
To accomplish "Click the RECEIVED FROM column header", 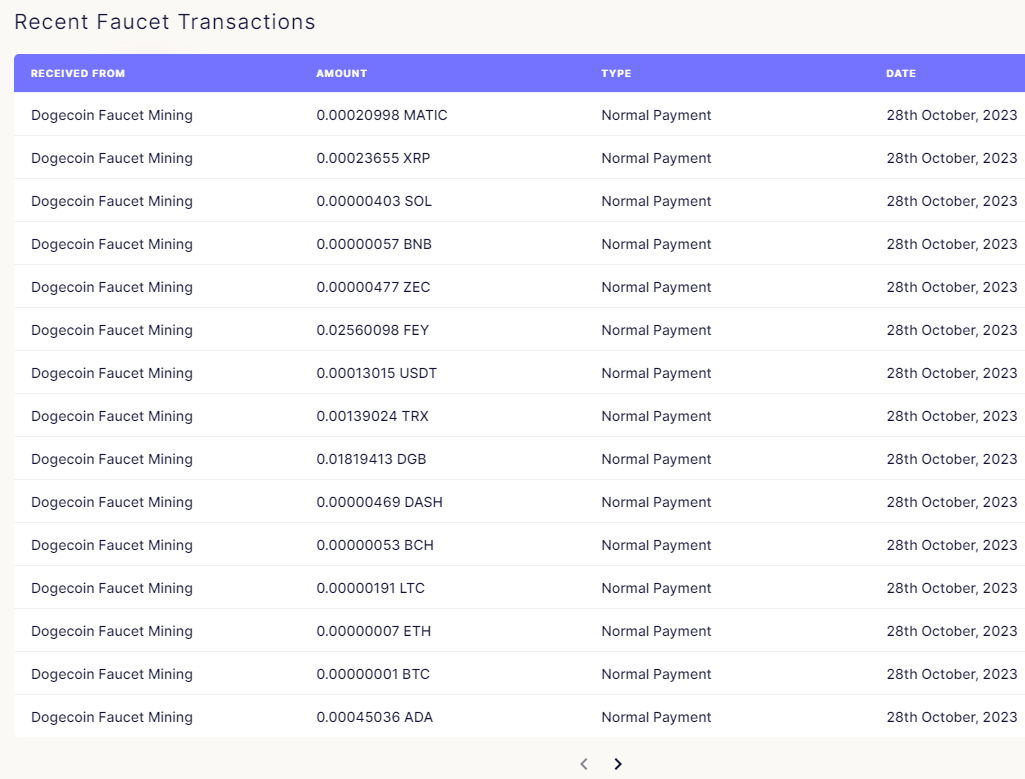I will [78, 73].
